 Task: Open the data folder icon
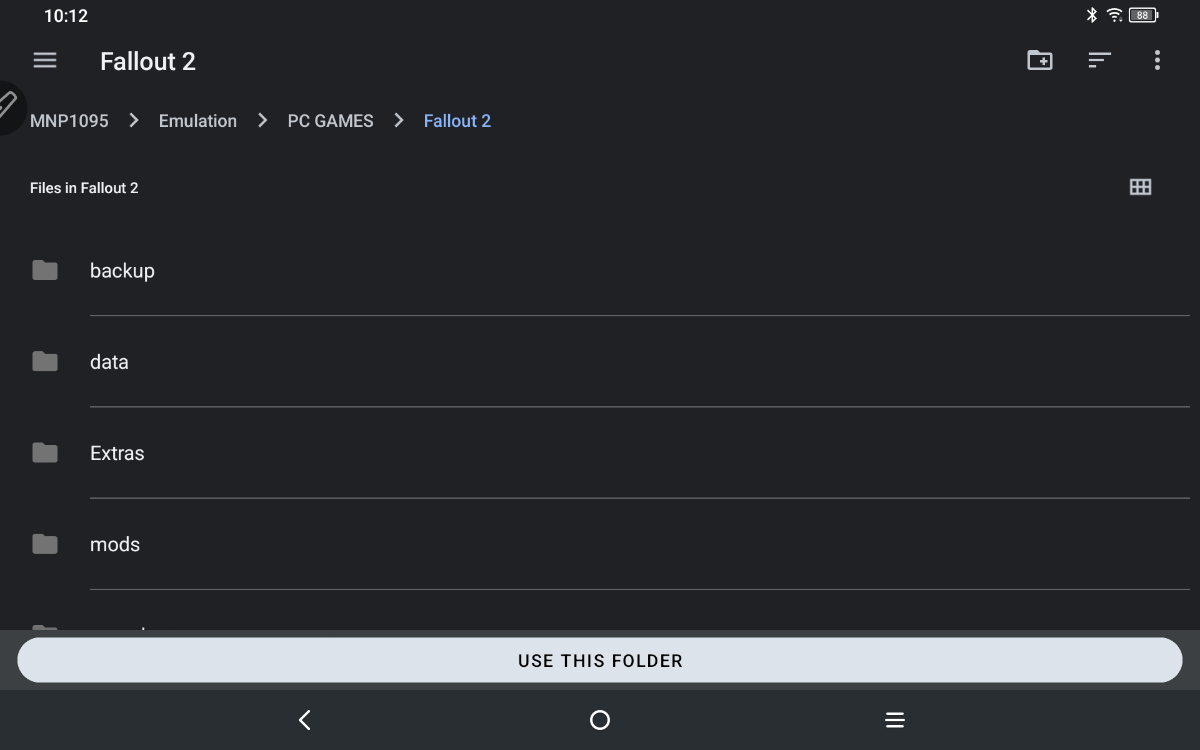tap(45, 361)
